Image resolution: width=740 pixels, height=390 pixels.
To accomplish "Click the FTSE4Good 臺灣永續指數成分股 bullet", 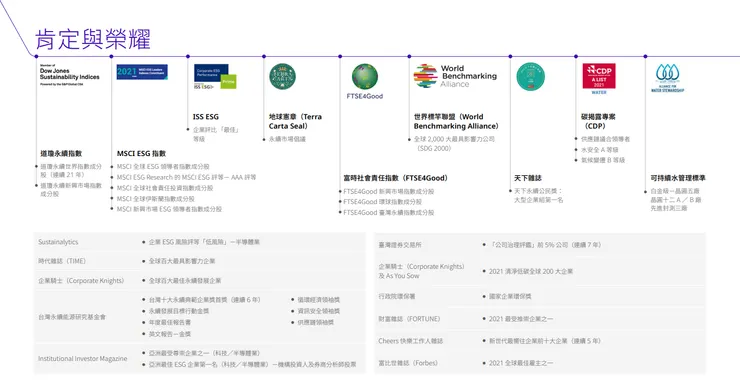I will (x=388, y=212).
